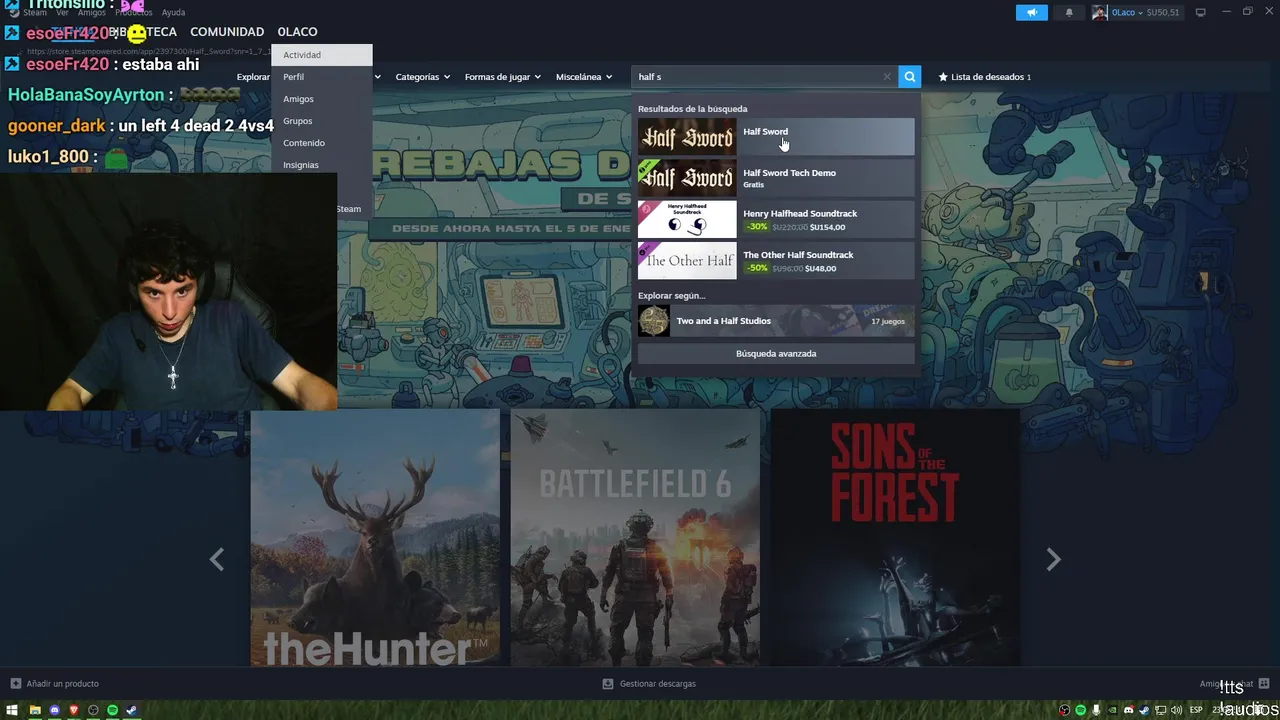
Task: Select Henry Halfhead Soundtrack result
Action: (x=776, y=219)
